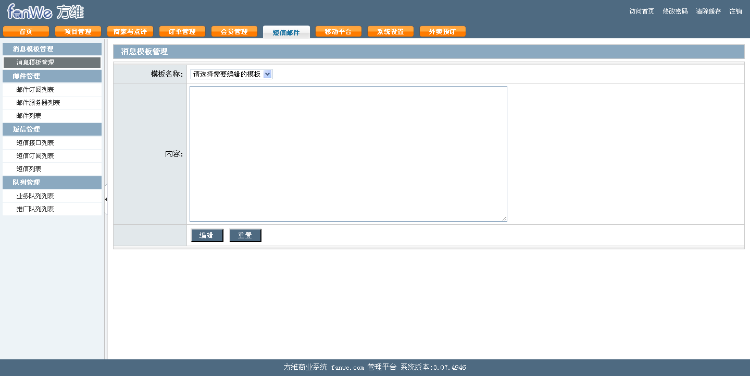Screen dimensions: 750x376
Task: Select the highlighted 消息模板管理 sidebar item
Action: pyautogui.click(x=52, y=62)
